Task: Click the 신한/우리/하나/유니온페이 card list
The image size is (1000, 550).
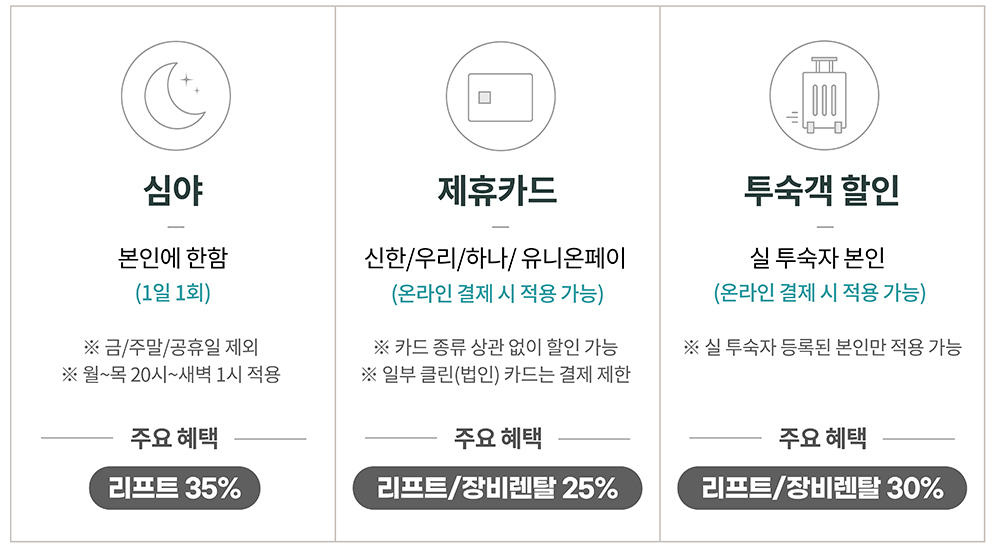Action: click(497, 259)
